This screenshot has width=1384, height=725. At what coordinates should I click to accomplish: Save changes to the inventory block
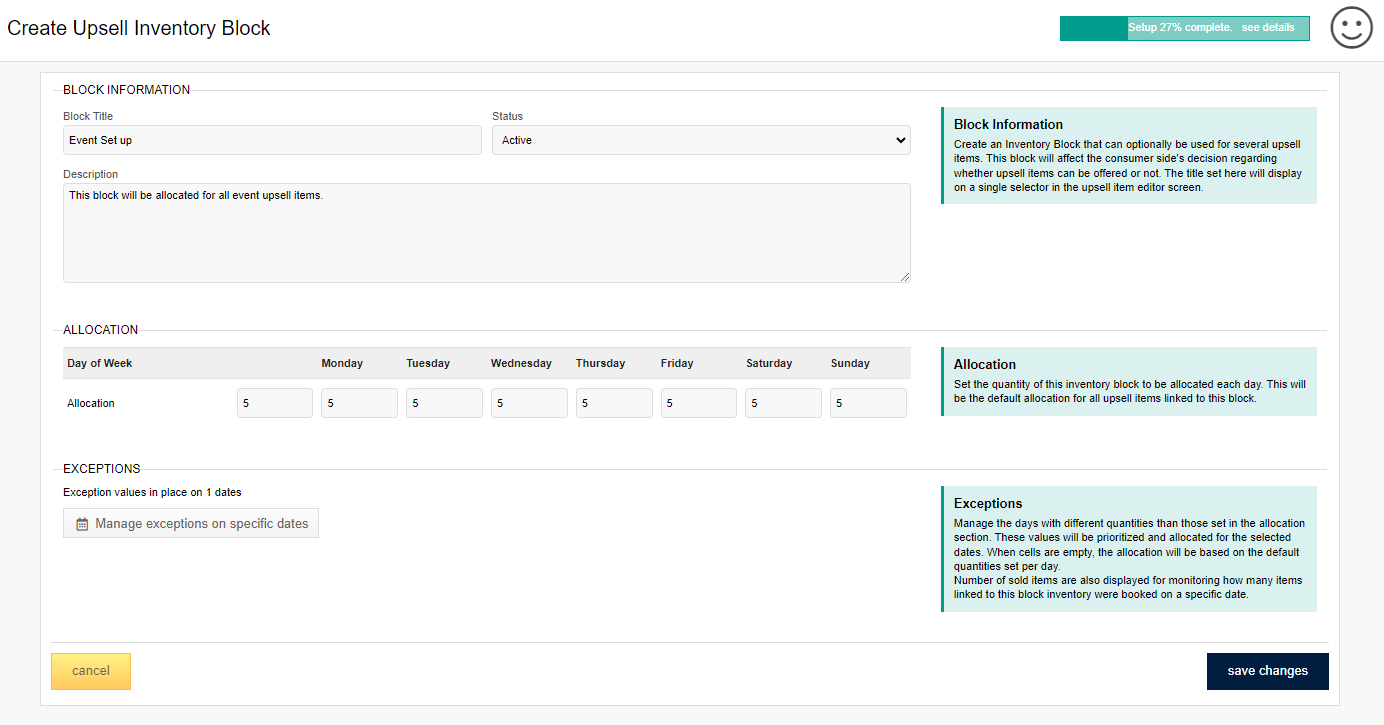[x=1268, y=671]
